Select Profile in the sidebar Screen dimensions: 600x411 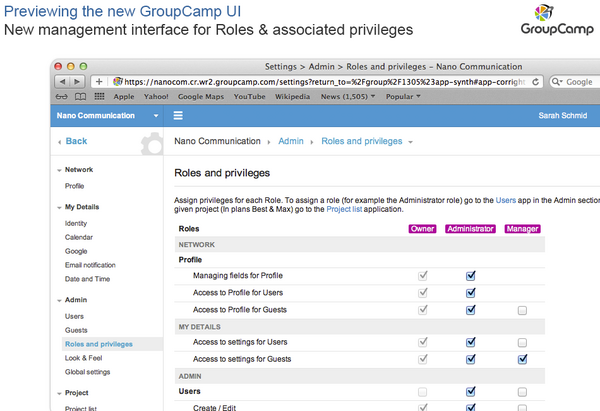(75, 186)
